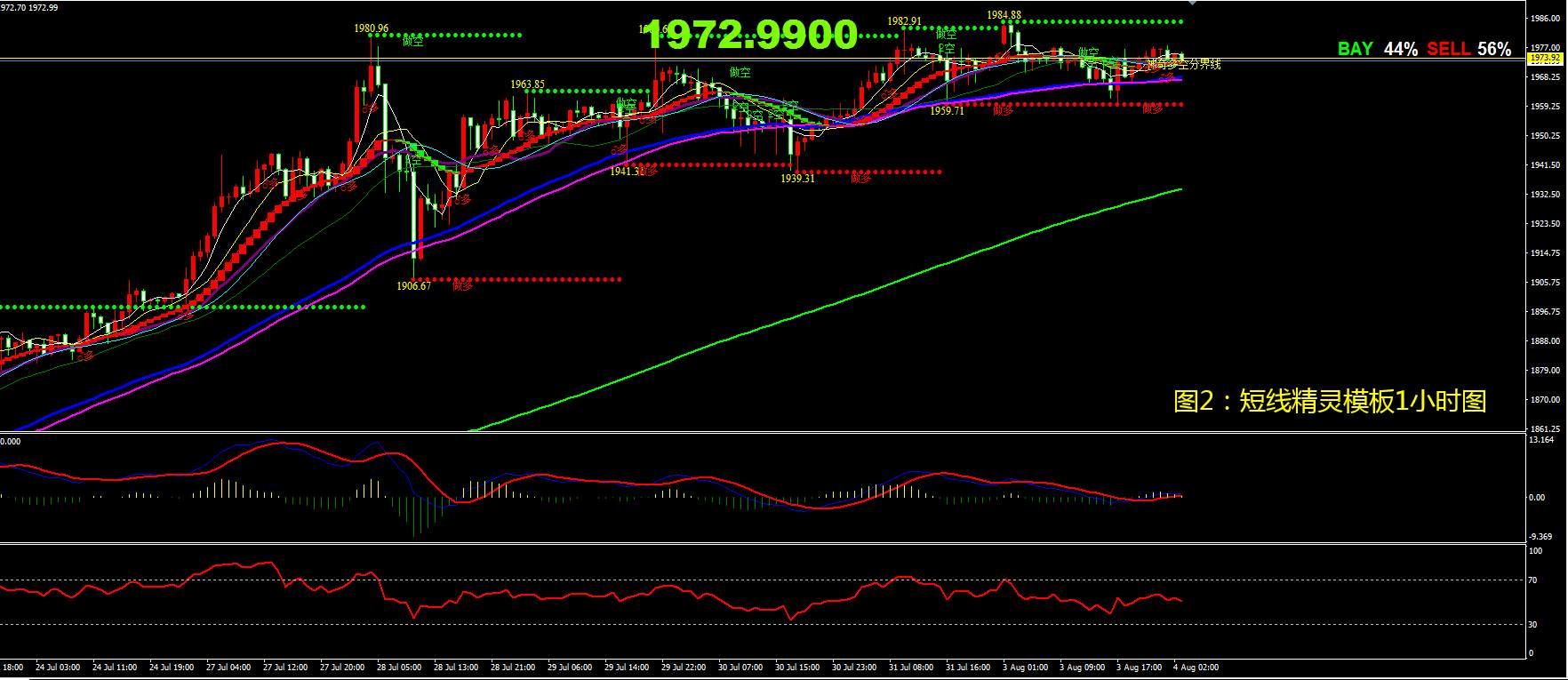Click the 1959.71 support price label

click(x=947, y=111)
